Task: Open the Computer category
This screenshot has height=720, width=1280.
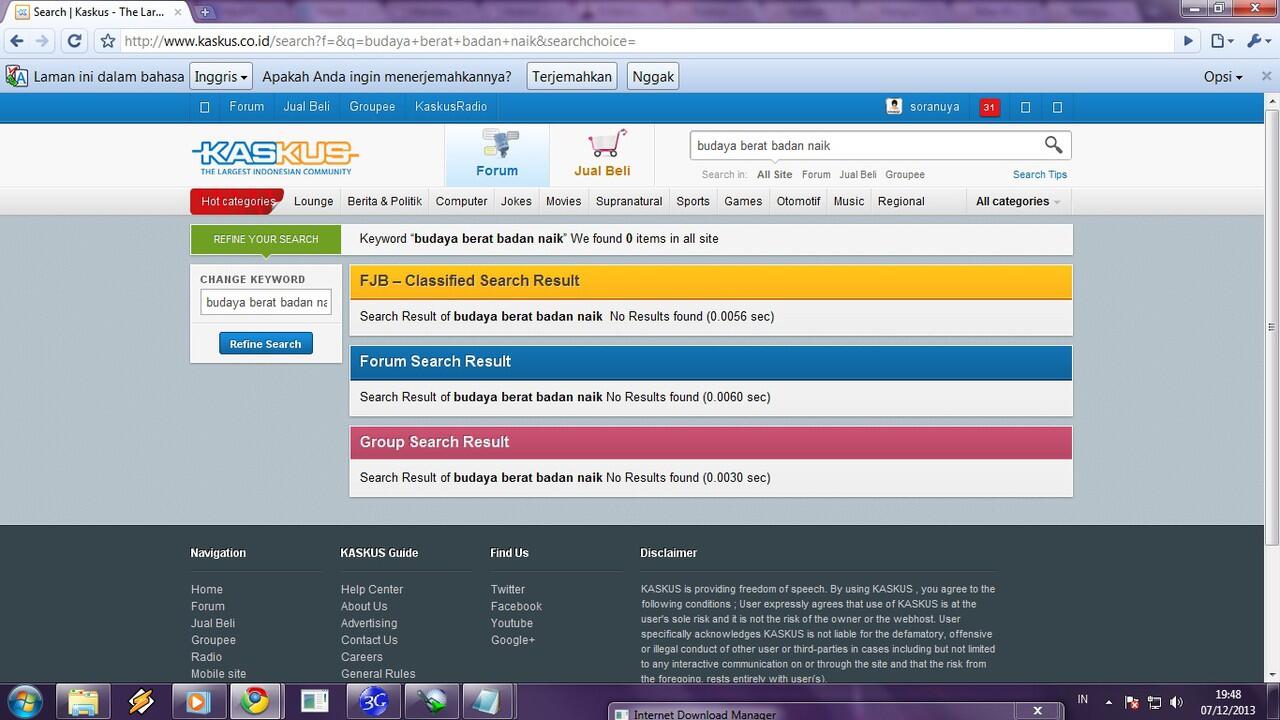Action: [462, 201]
